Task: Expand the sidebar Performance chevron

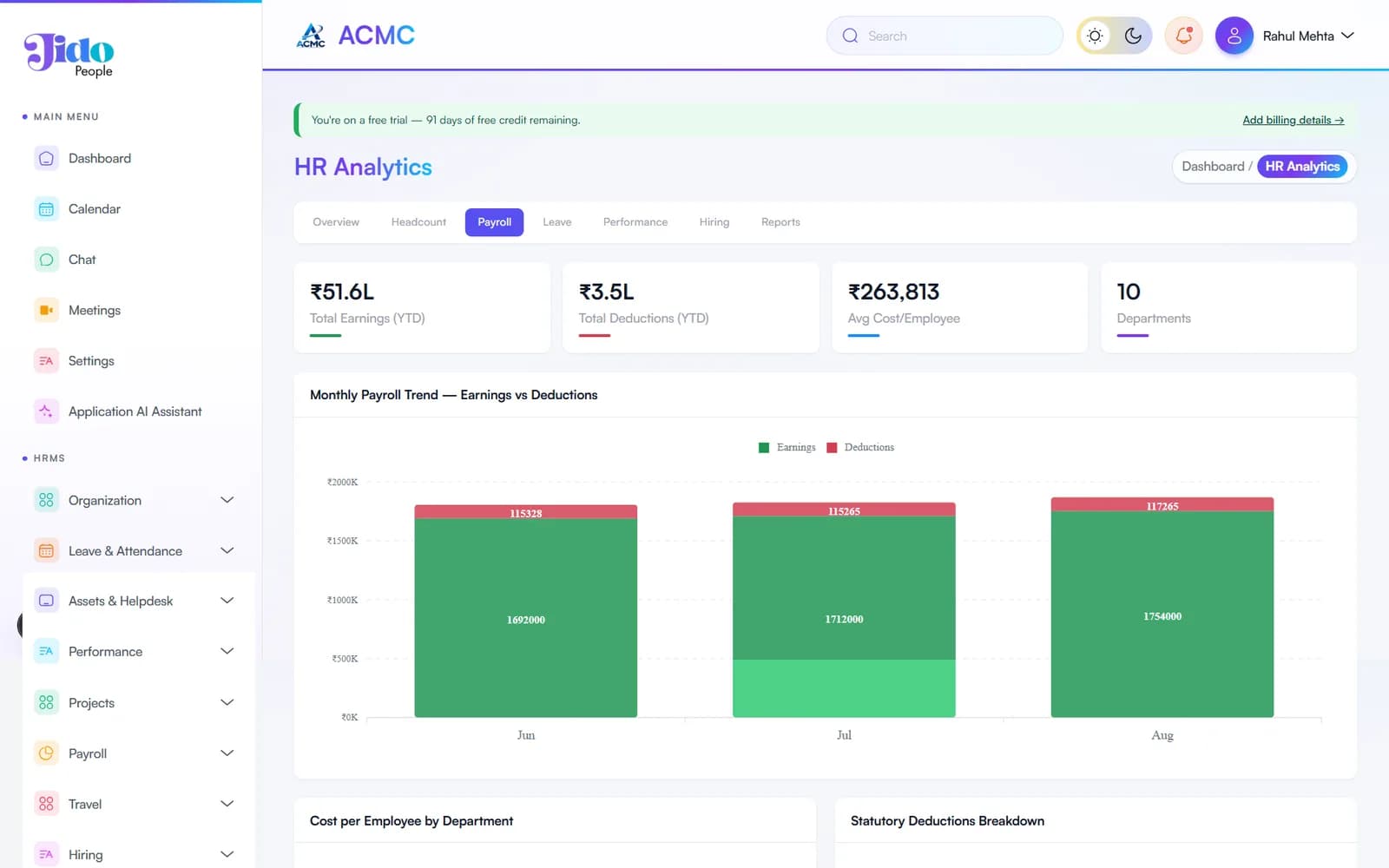Action: [x=227, y=652]
